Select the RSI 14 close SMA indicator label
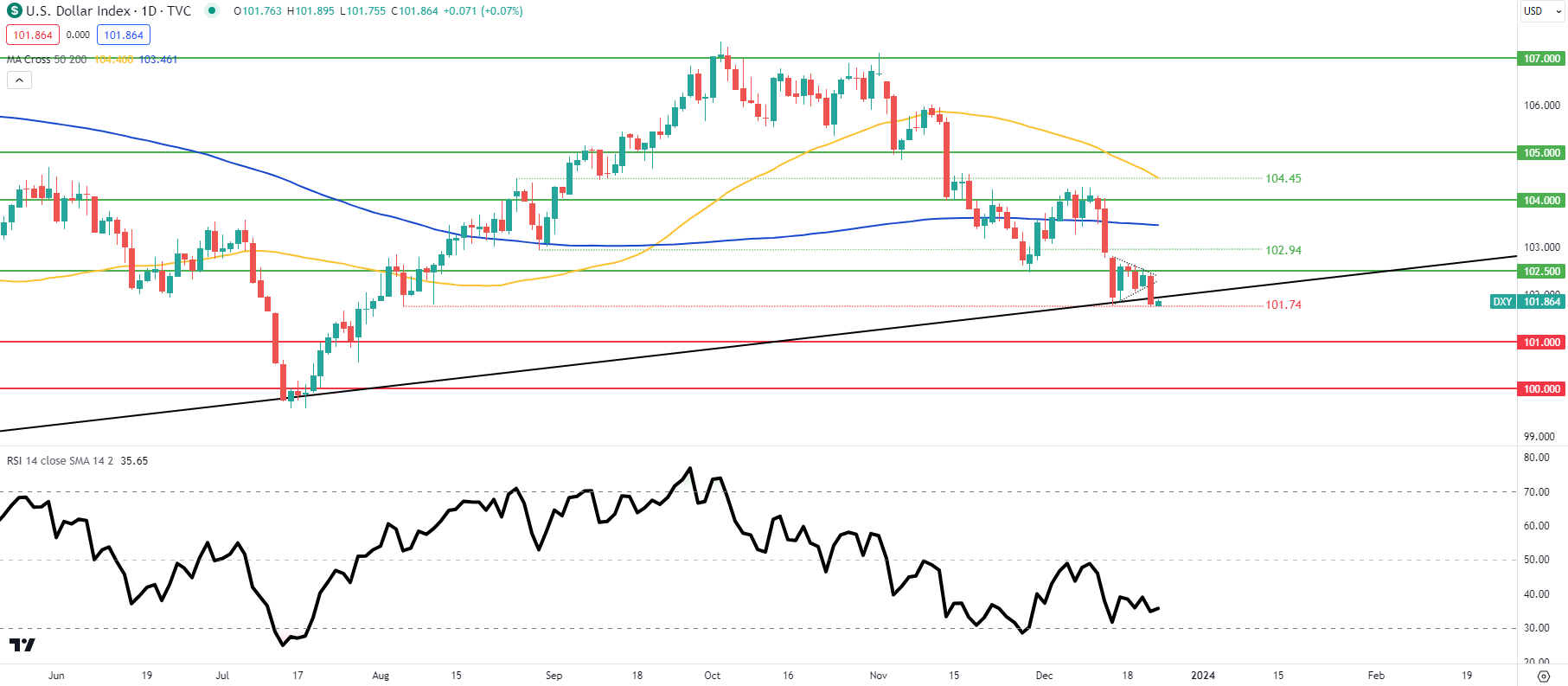1568x686 pixels. click(x=60, y=461)
